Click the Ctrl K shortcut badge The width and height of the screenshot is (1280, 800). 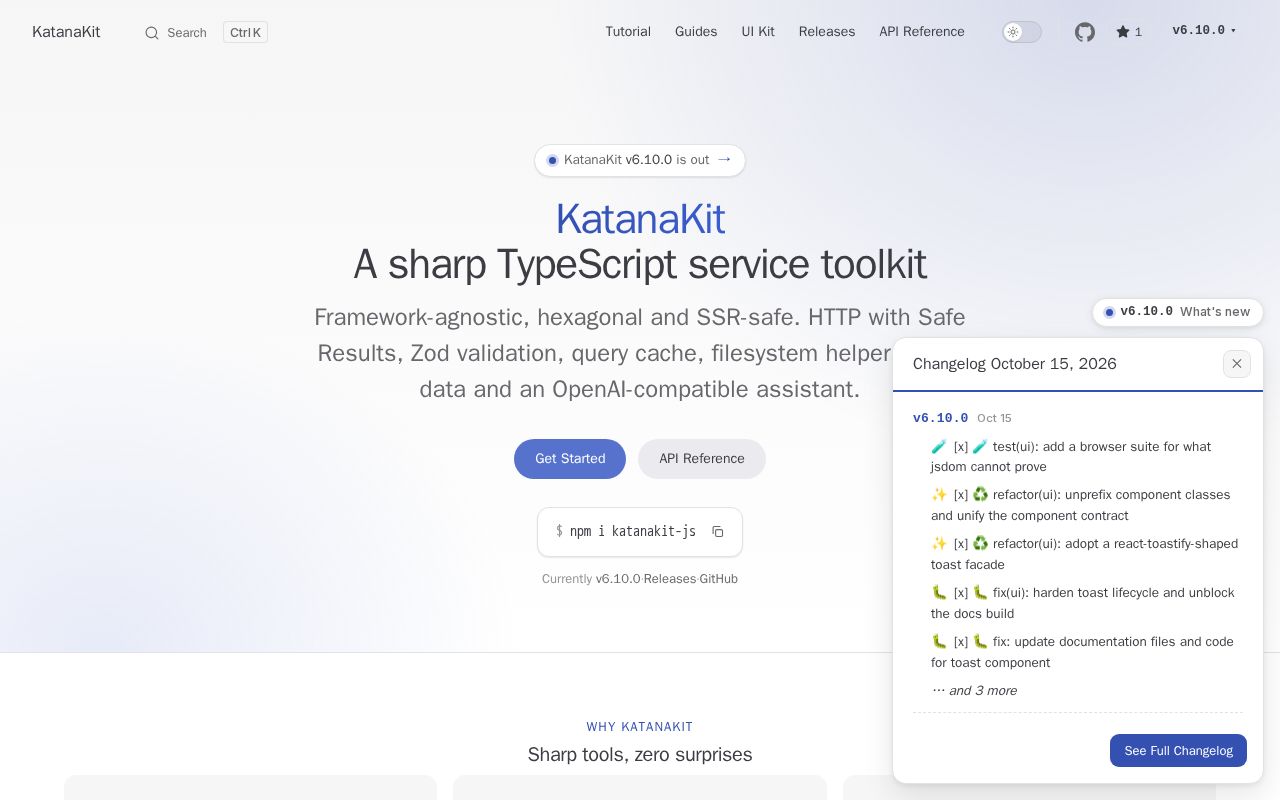[x=245, y=33]
